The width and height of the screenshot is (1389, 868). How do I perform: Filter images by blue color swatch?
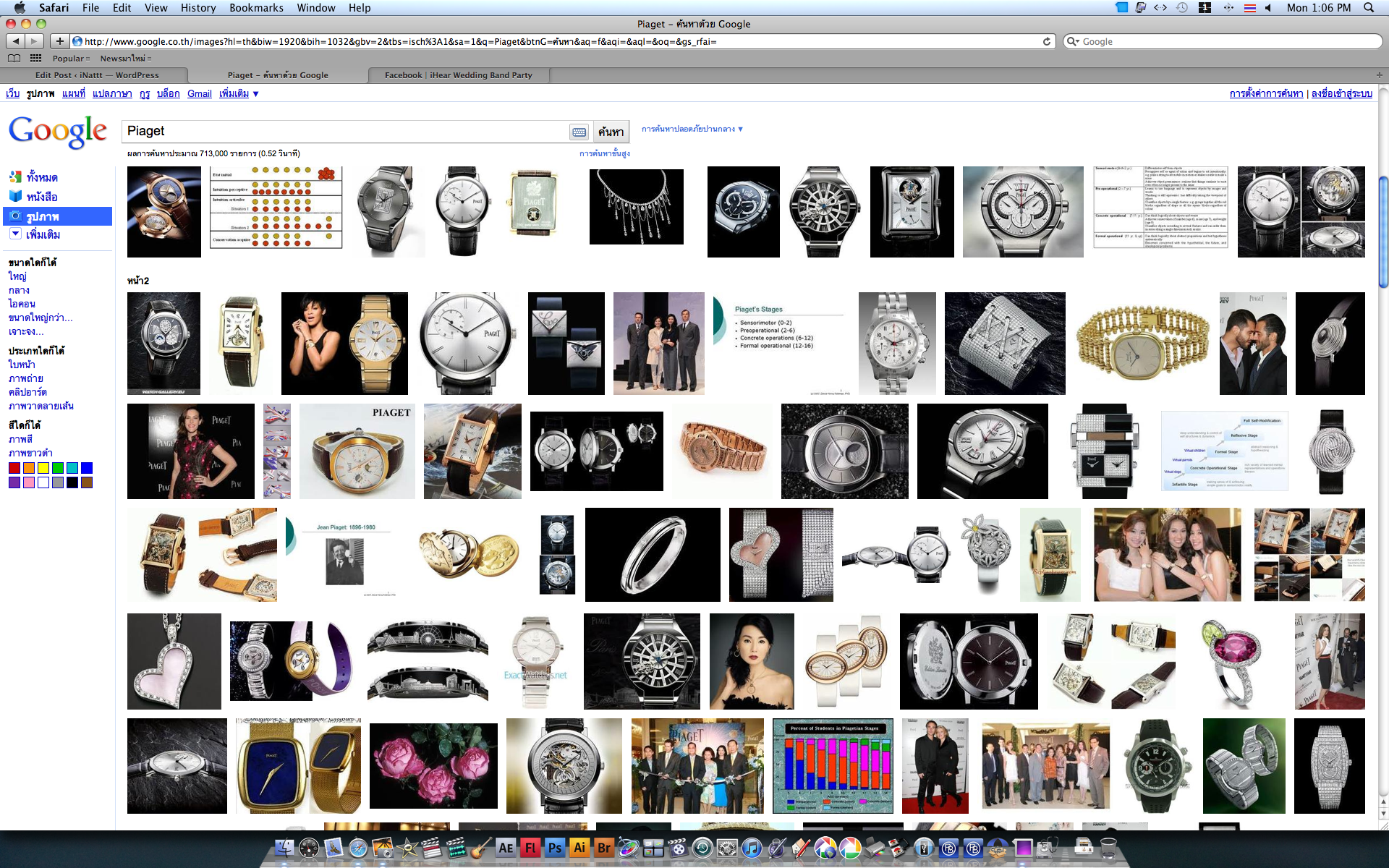(87, 468)
